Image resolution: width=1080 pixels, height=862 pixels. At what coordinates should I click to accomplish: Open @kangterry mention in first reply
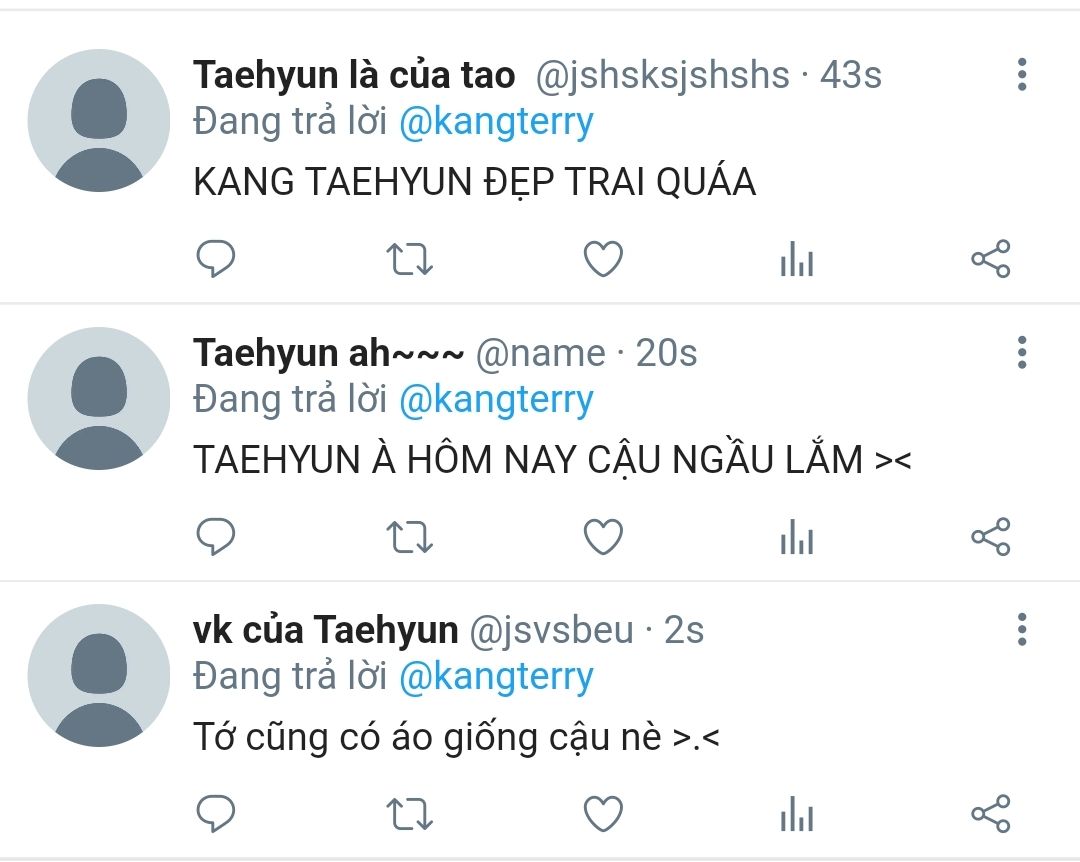click(x=496, y=123)
